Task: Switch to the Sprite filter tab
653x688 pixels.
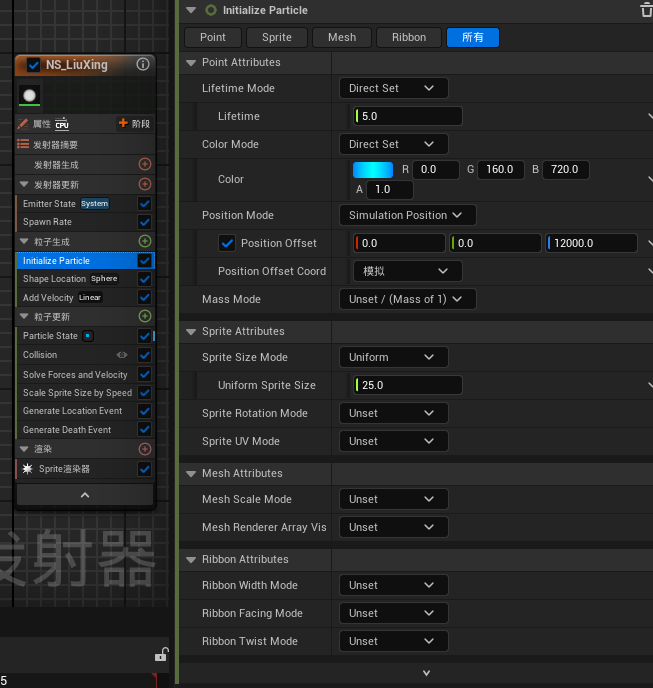Action: (x=277, y=37)
